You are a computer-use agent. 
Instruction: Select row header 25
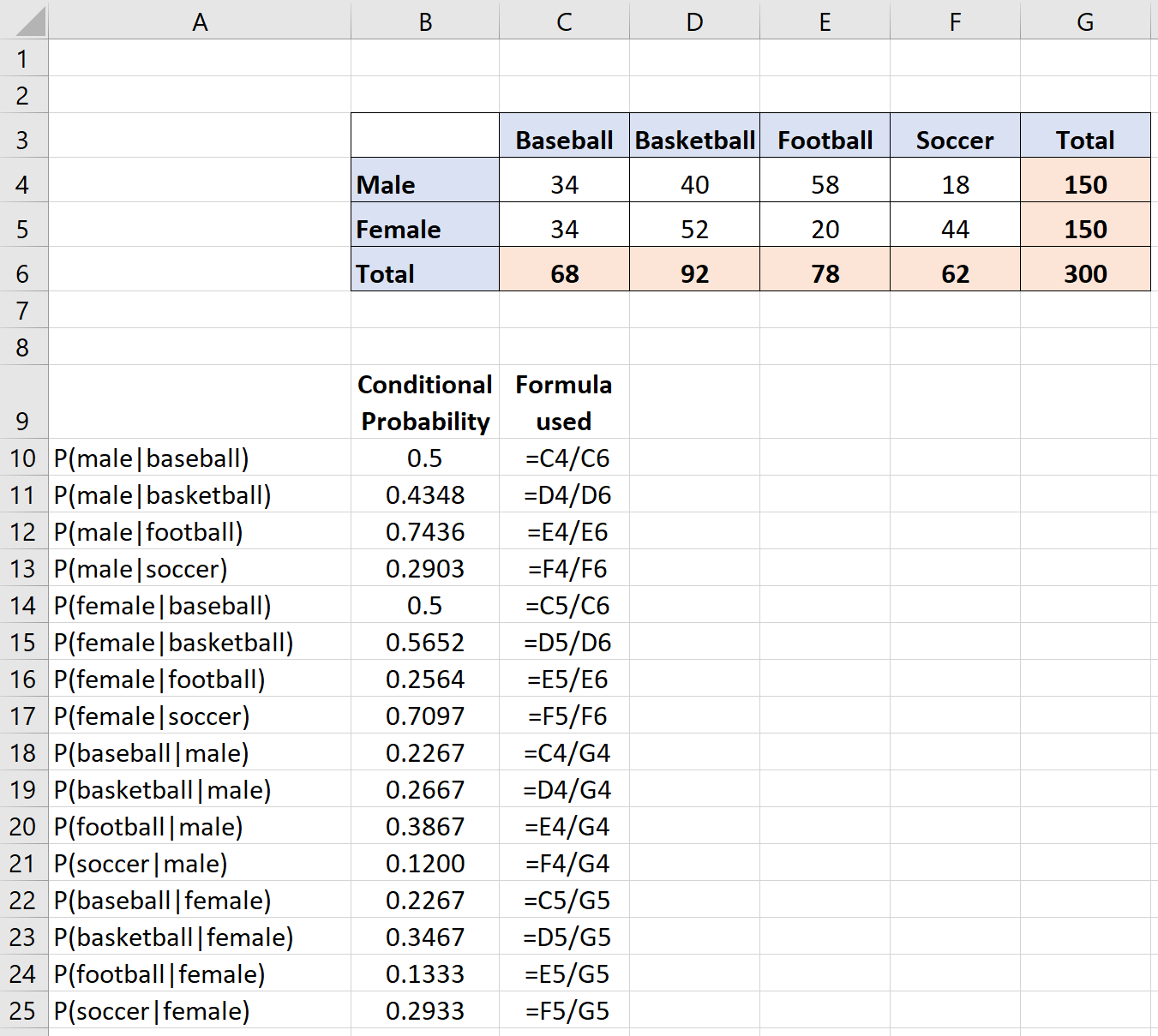23,1010
